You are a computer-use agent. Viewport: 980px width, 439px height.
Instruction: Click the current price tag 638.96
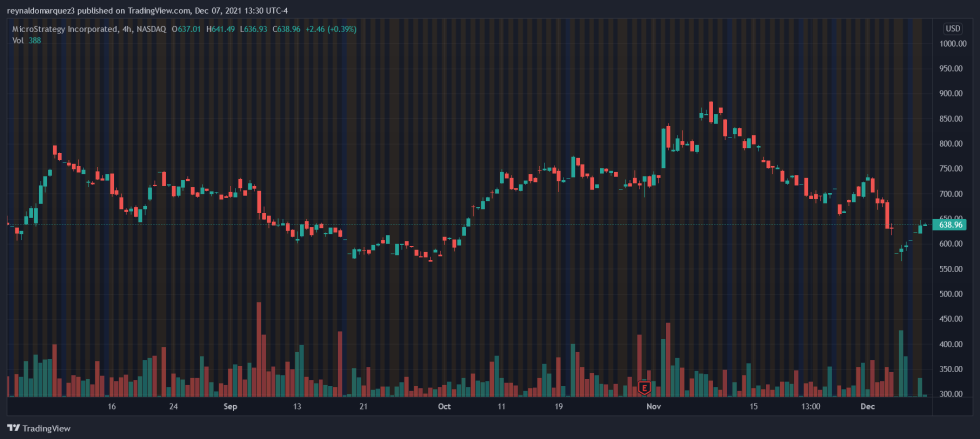point(949,225)
